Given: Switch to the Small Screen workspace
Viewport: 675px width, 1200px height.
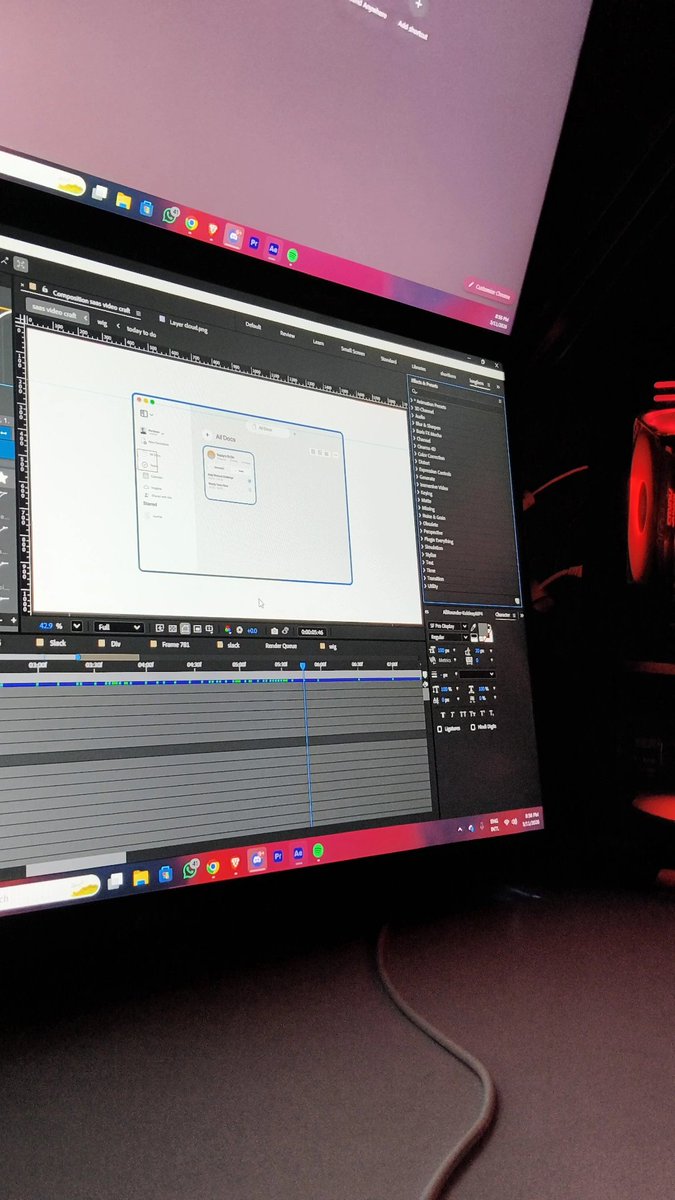Looking at the screenshot, I should tap(353, 351).
